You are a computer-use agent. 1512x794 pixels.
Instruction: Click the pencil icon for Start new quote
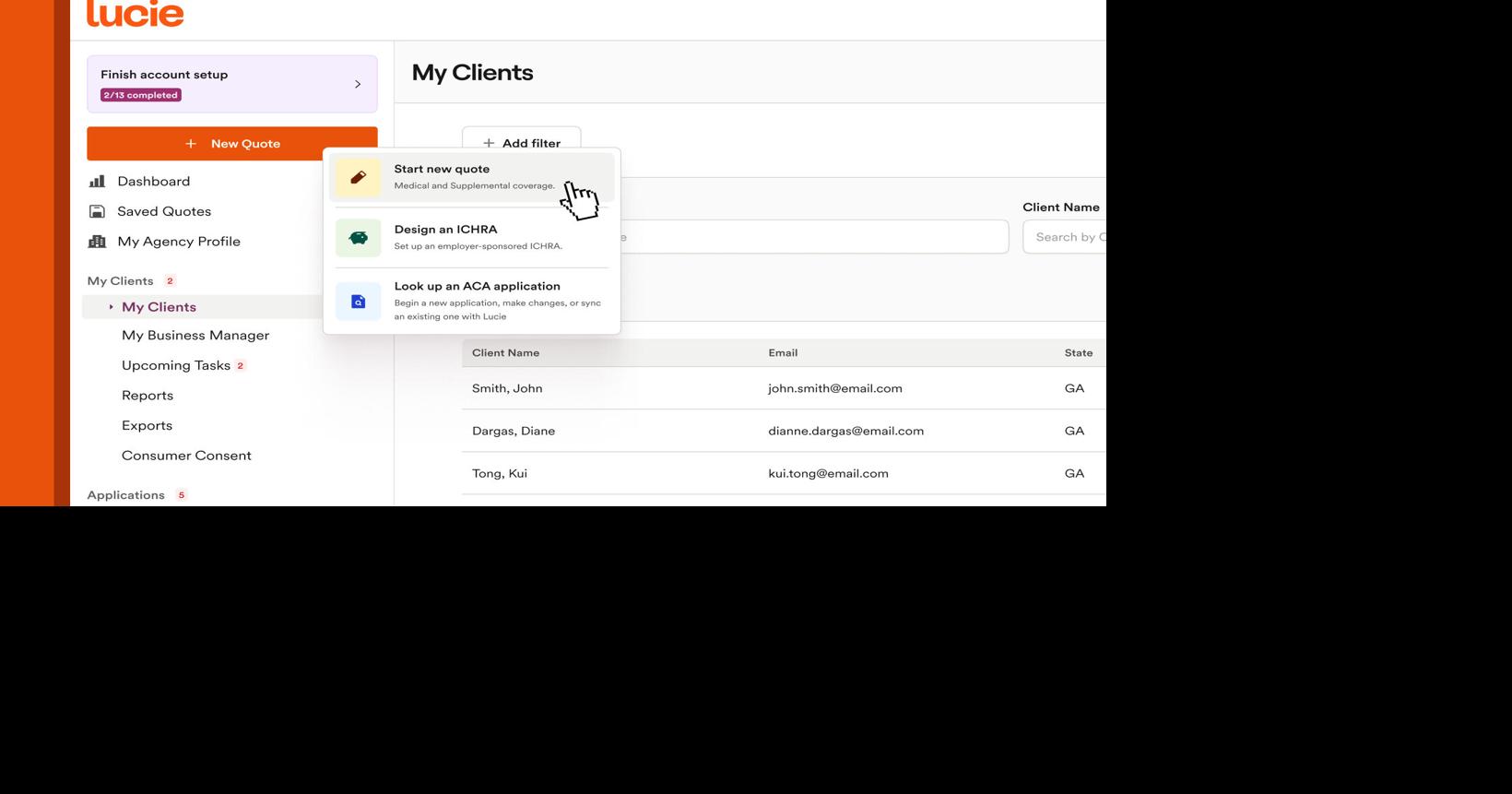[x=358, y=177]
